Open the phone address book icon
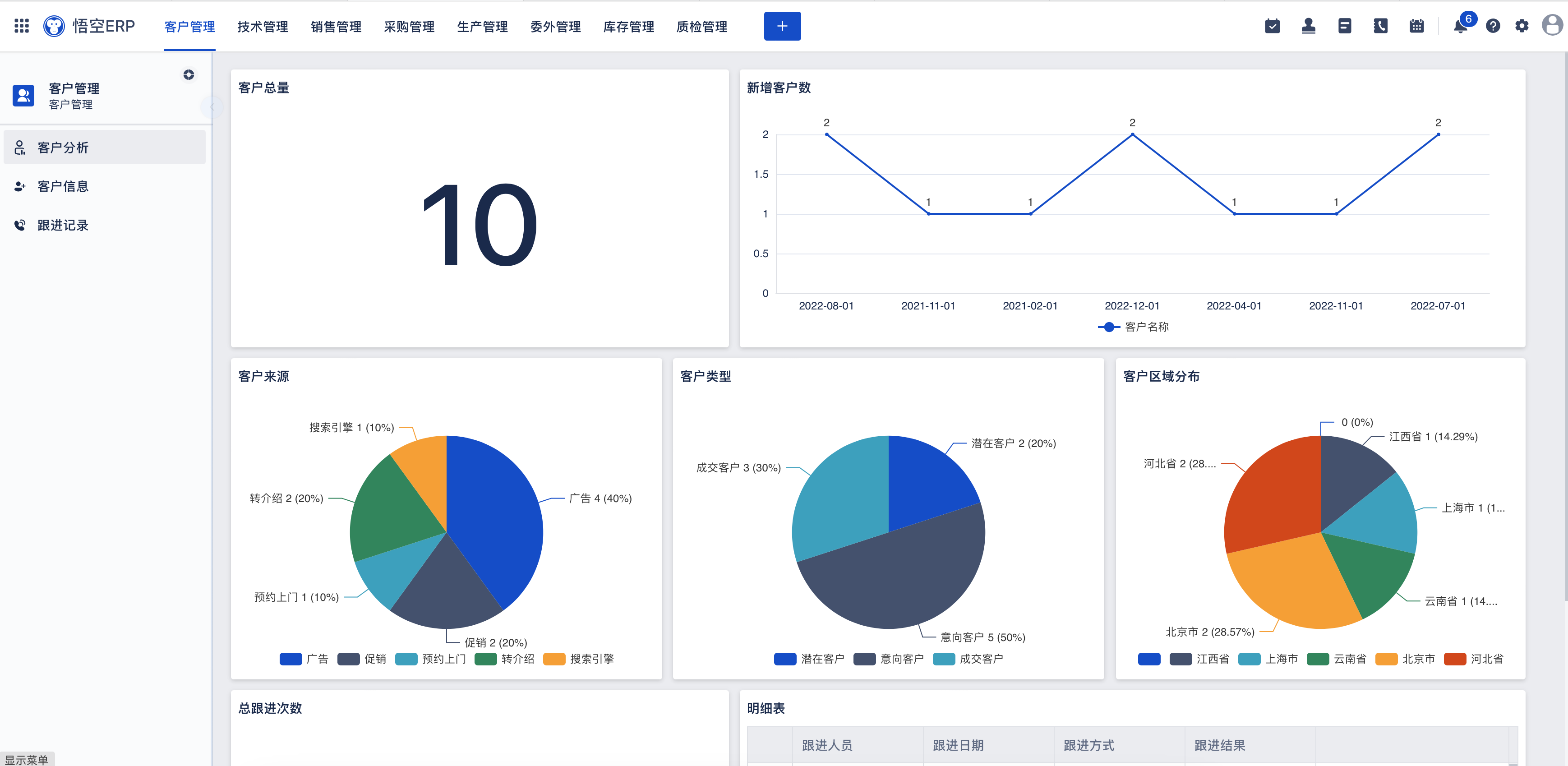Screen dimensions: 1568x766 click(x=1380, y=26)
